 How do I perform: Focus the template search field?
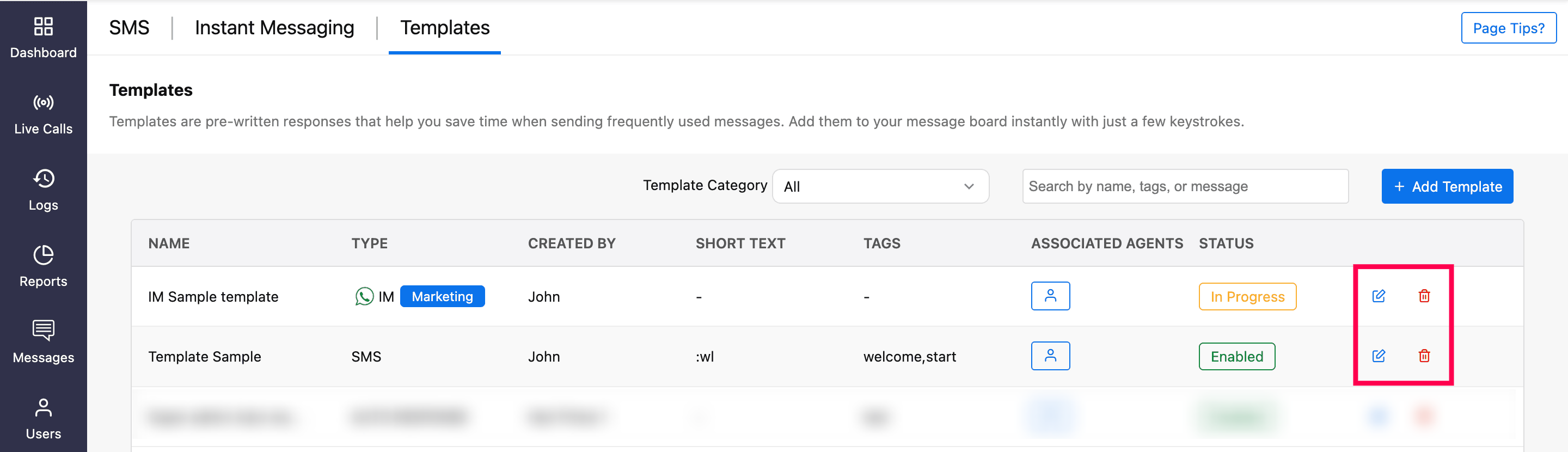pos(1185,186)
